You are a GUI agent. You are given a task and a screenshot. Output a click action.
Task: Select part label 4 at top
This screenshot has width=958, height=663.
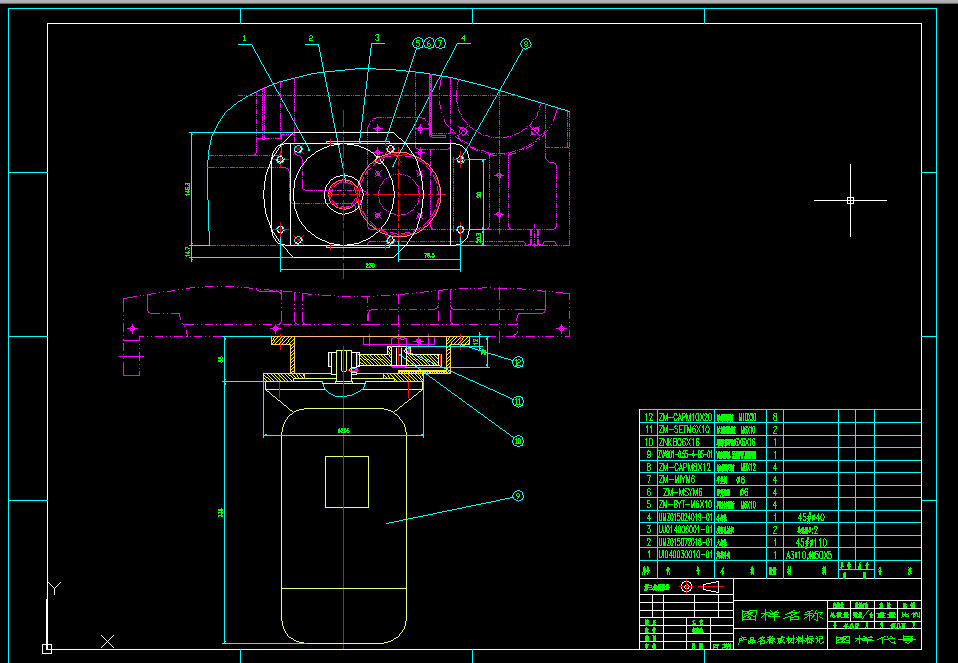tap(463, 39)
